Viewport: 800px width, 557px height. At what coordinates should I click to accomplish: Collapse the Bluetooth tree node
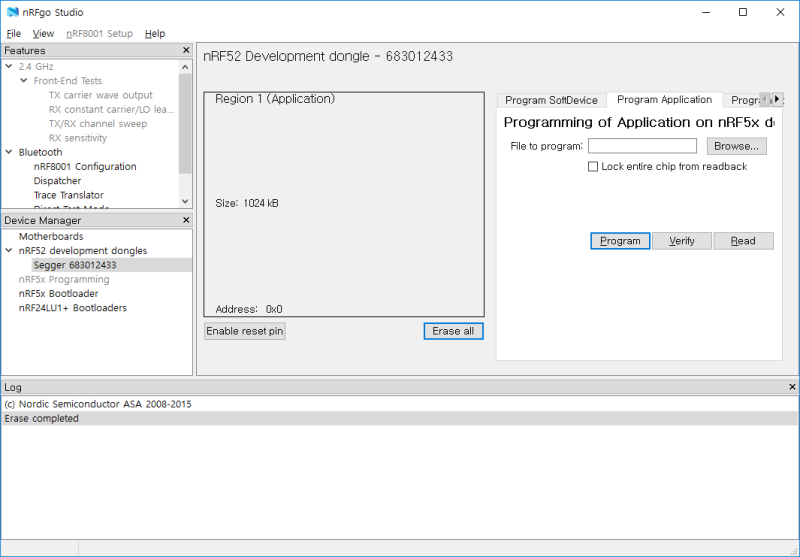9,152
